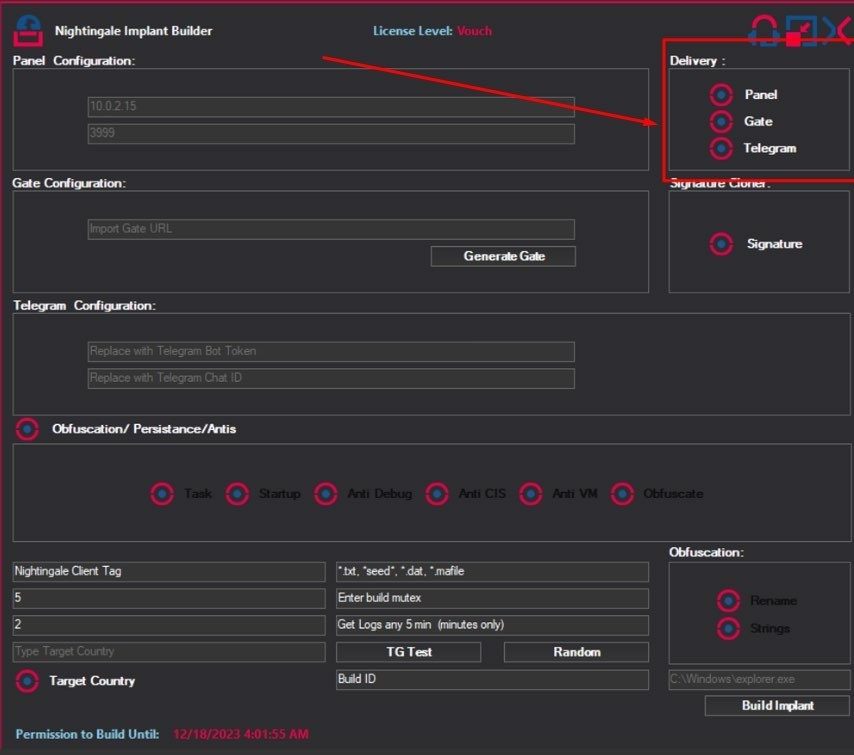Click the Enter build mutex field
The width and height of the screenshot is (854, 755).
(x=492, y=598)
